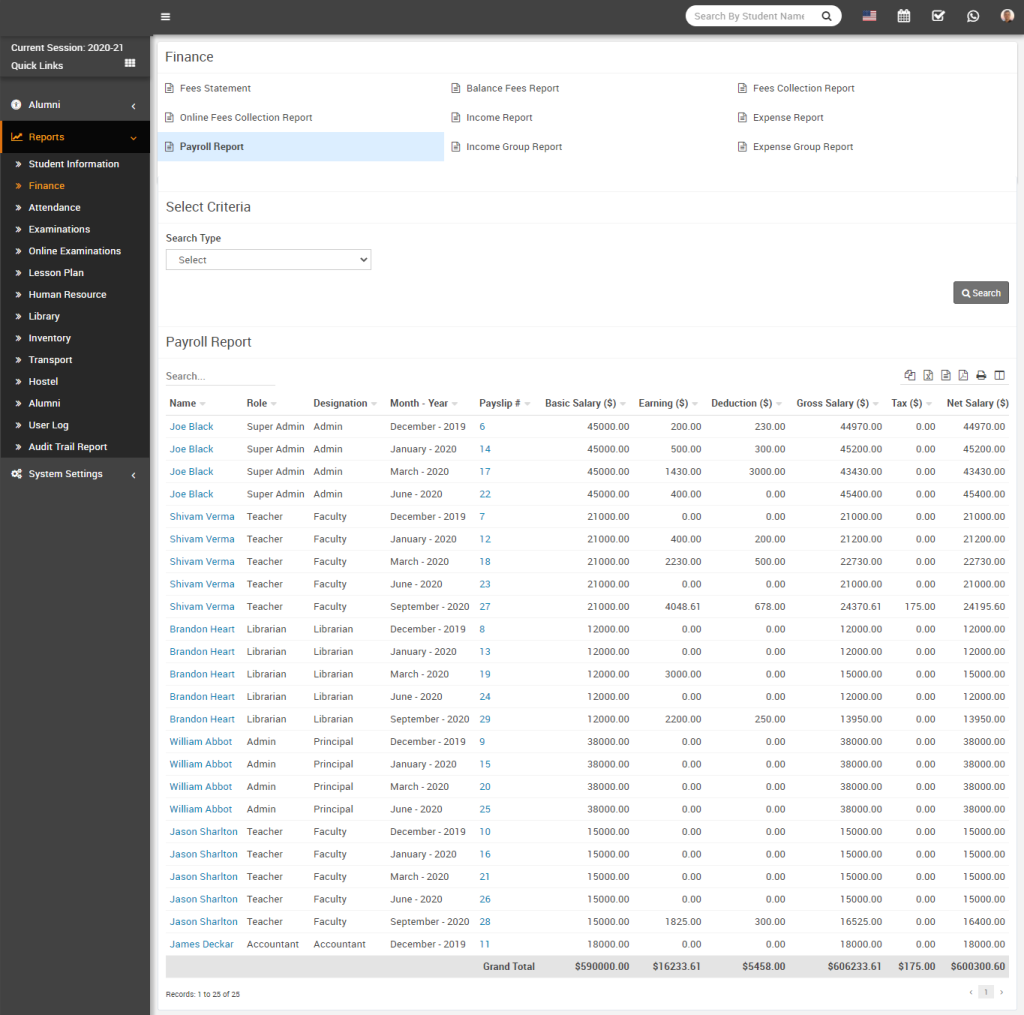Open Brandon Heart's September 2020 row name

202,719
